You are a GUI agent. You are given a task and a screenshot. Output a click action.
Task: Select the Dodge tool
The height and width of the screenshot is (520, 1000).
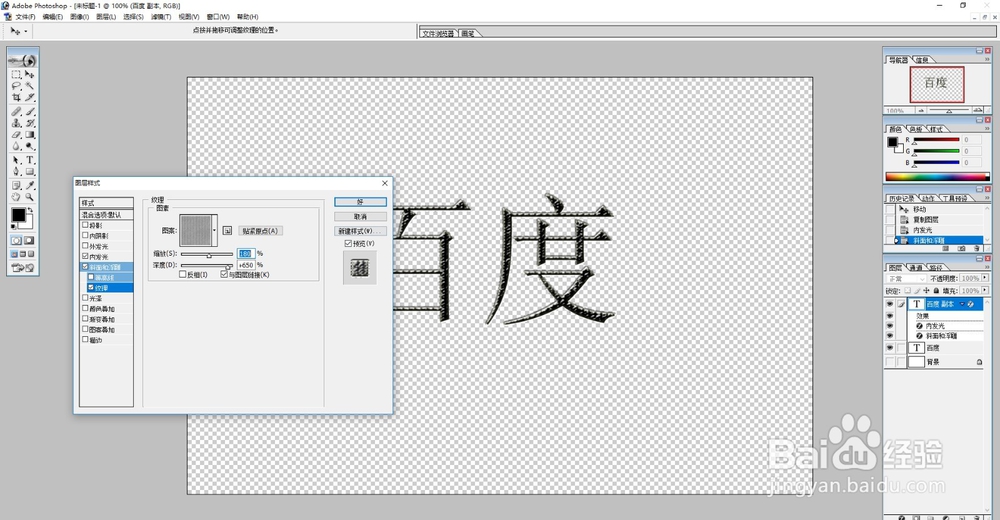(x=29, y=146)
